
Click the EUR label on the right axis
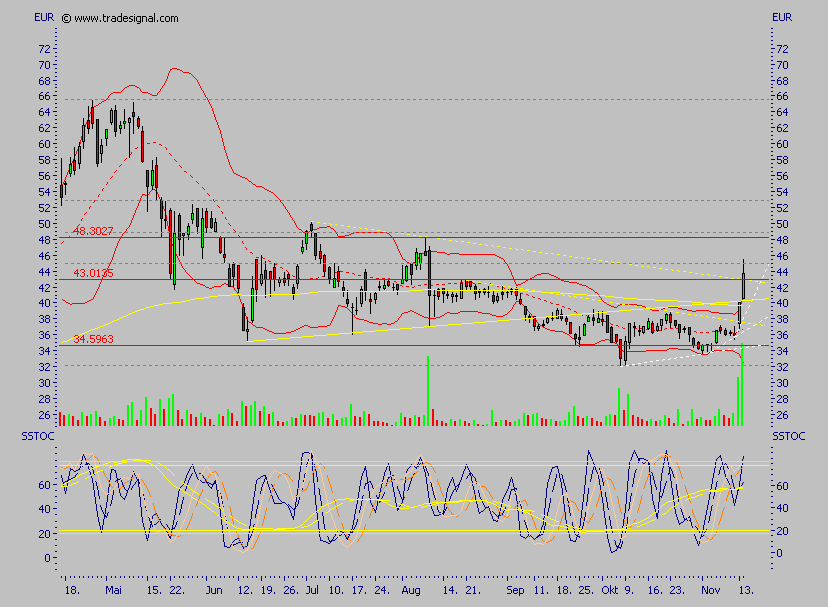(x=781, y=16)
